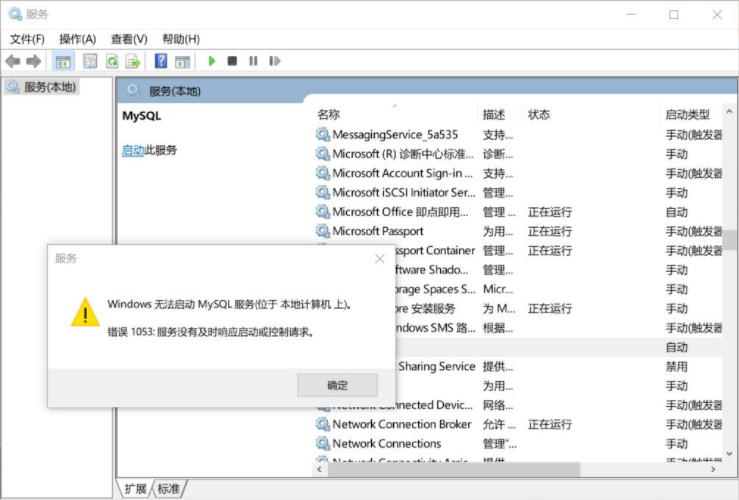Select the Network Connection Broker service
739x500 pixels.
518,424
